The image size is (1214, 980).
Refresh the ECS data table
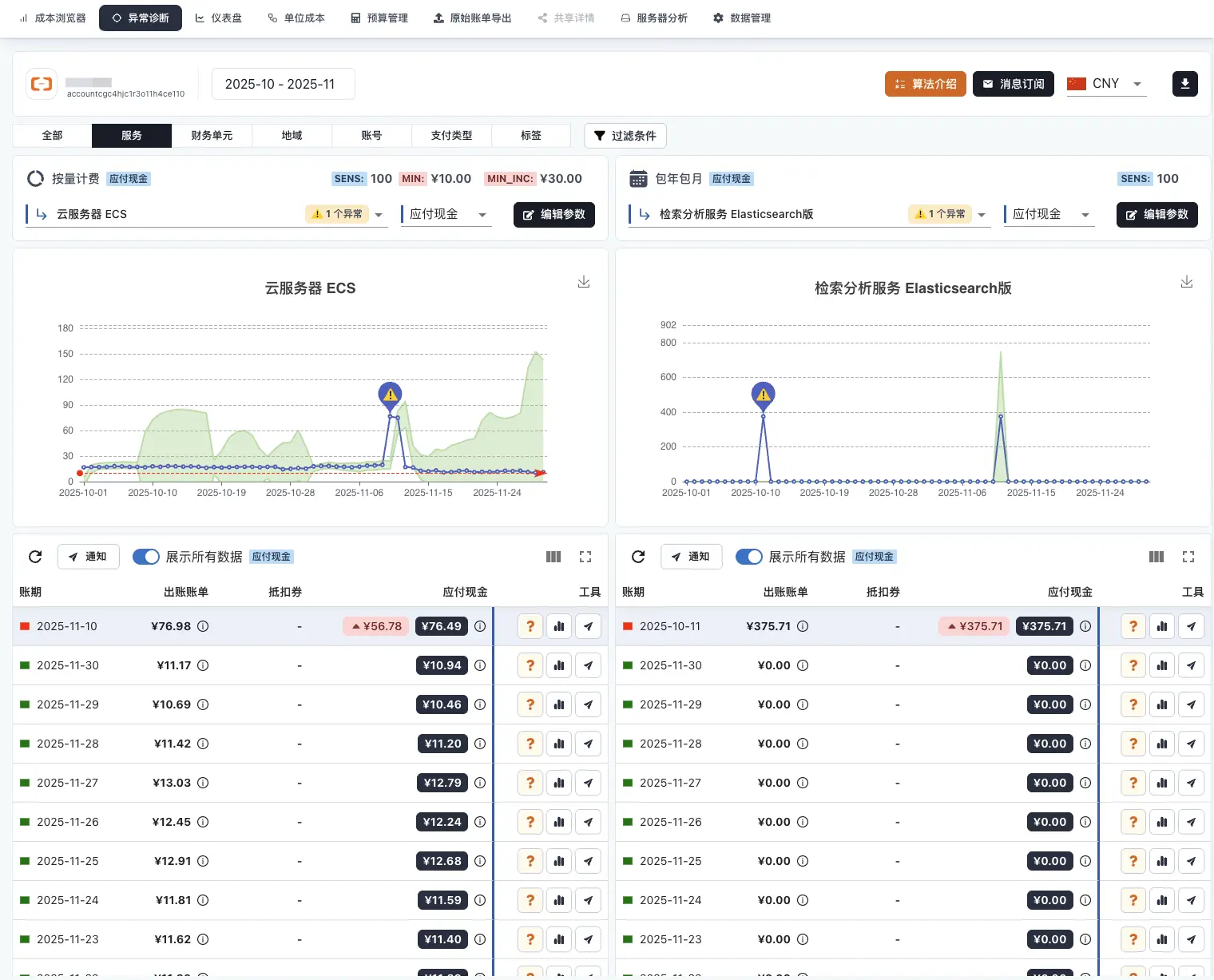35,557
